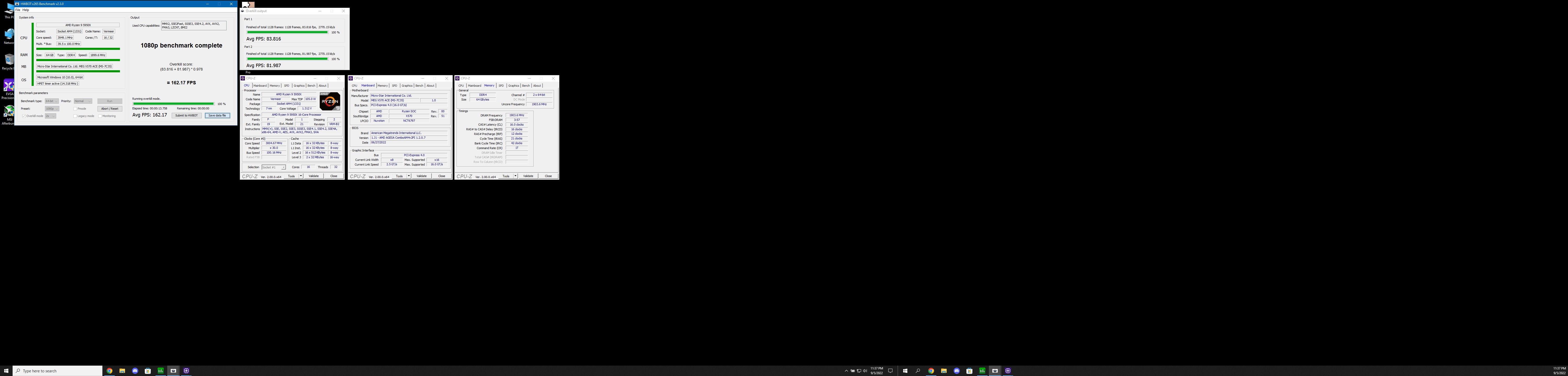
Task: Click the Run button
Action: pos(109,101)
